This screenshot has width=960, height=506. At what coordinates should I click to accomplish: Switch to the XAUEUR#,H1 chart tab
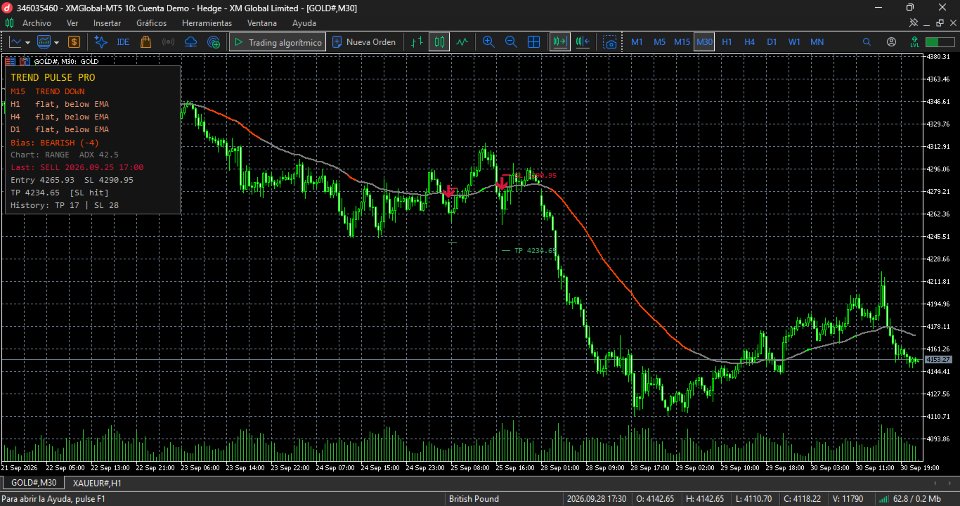[x=97, y=483]
